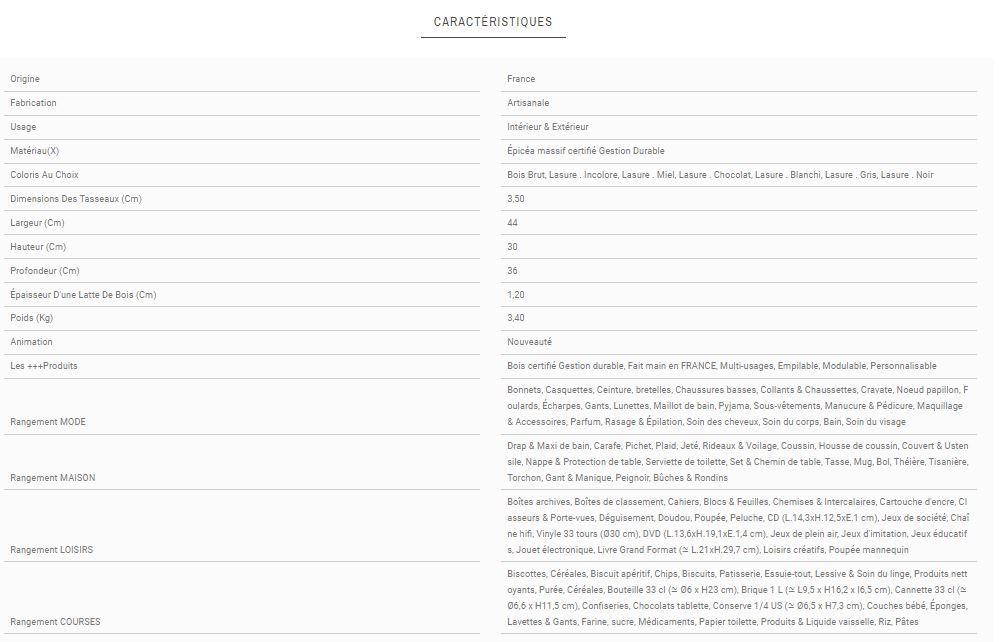Click the Intérieur & Extérieur usage value
This screenshot has width=999, height=642.
pos(548,127)
